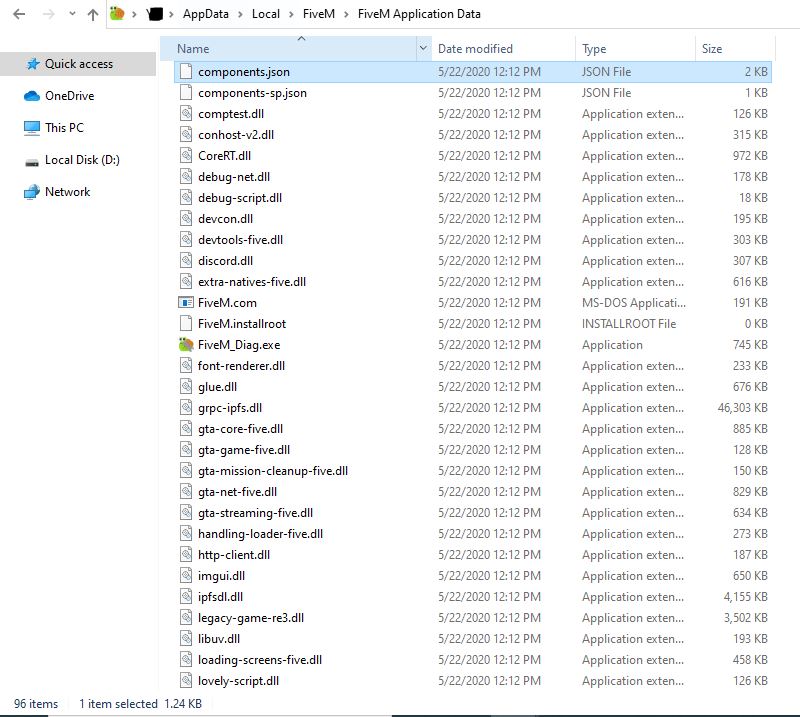This screenshot has width=800, height=717.
Task: Select components.json file icon
Action: pos(186,72)
